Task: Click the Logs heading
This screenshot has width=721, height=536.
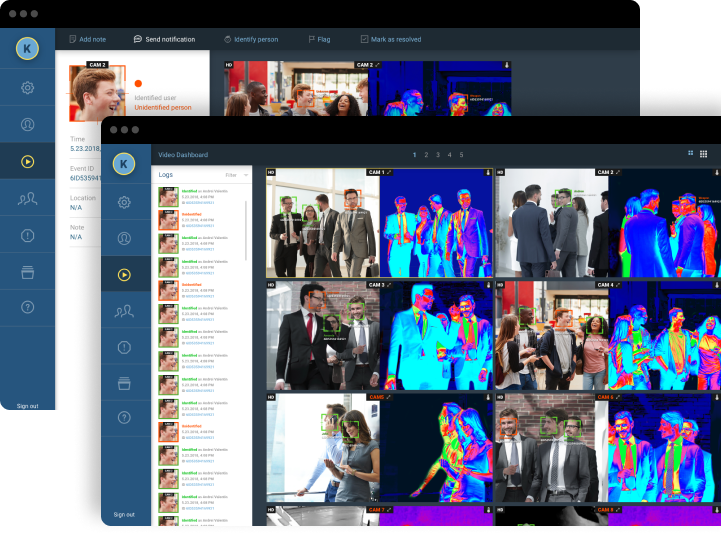Action: 166,175
